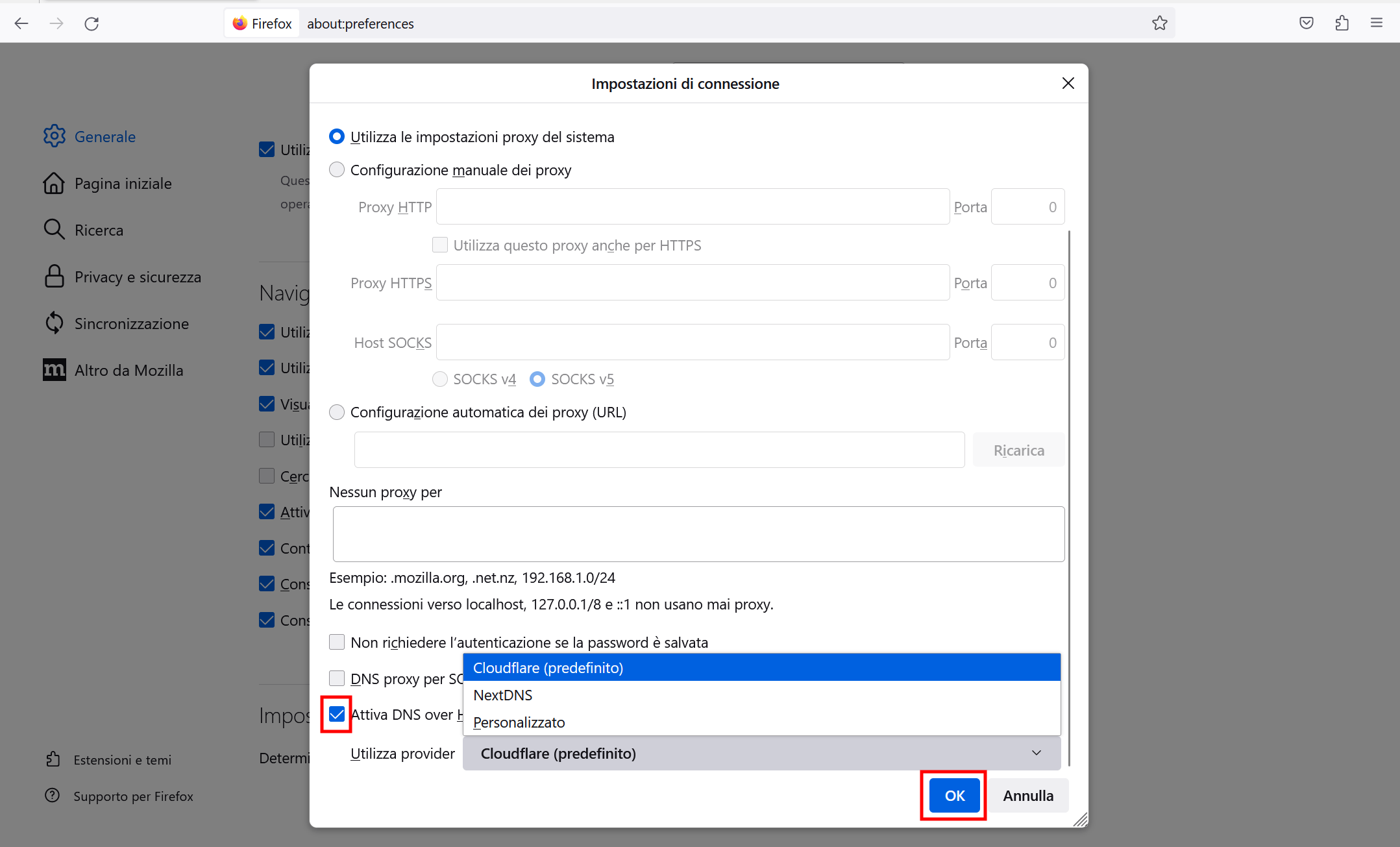The image size is (1400, 847).
Task: Choose Personalizzato as DNS provider
Action: tap(519, 722)
